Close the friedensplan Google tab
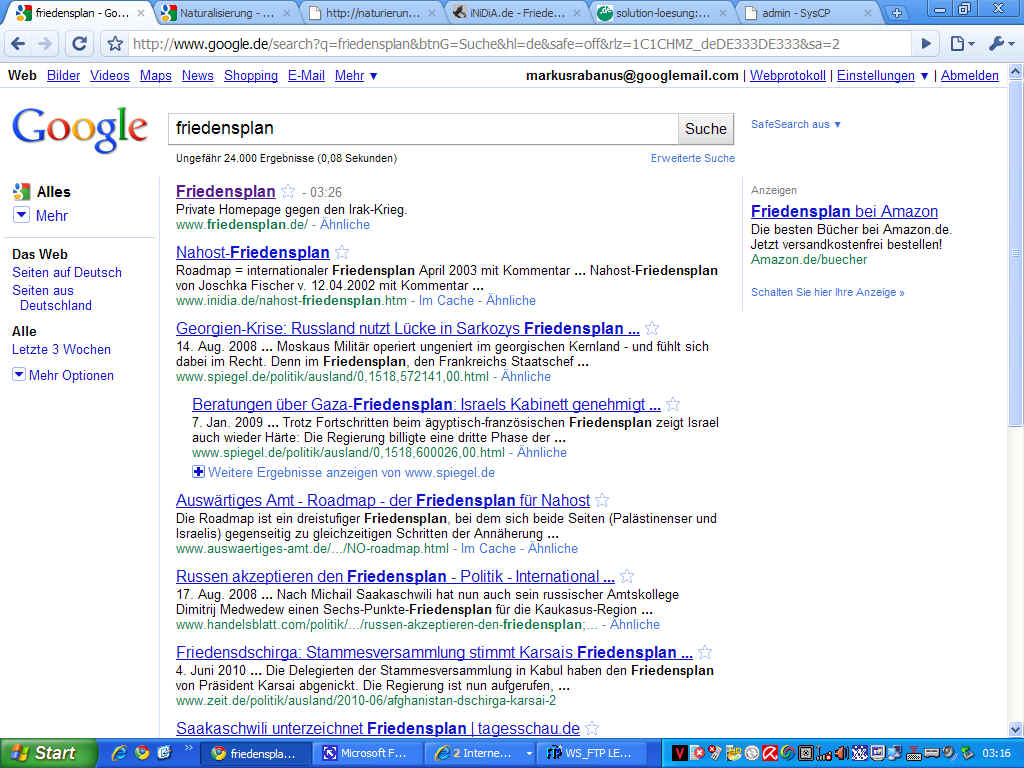This screenshot has height=768, width=1024. pyautogui.click(x=140, y=12)
